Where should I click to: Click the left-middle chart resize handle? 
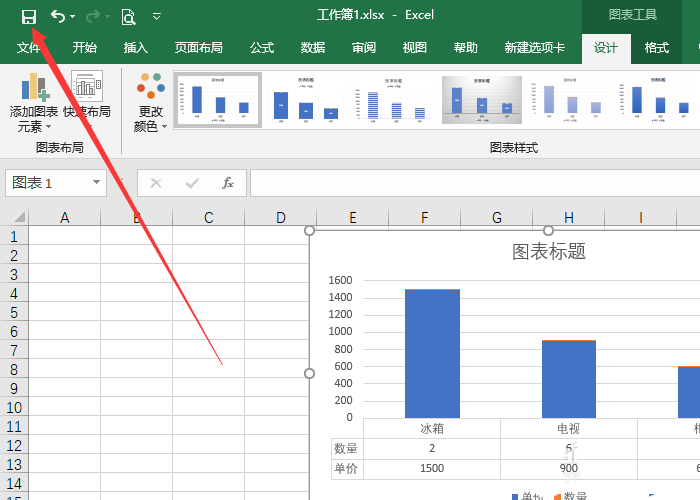click(x=309, y=373)
